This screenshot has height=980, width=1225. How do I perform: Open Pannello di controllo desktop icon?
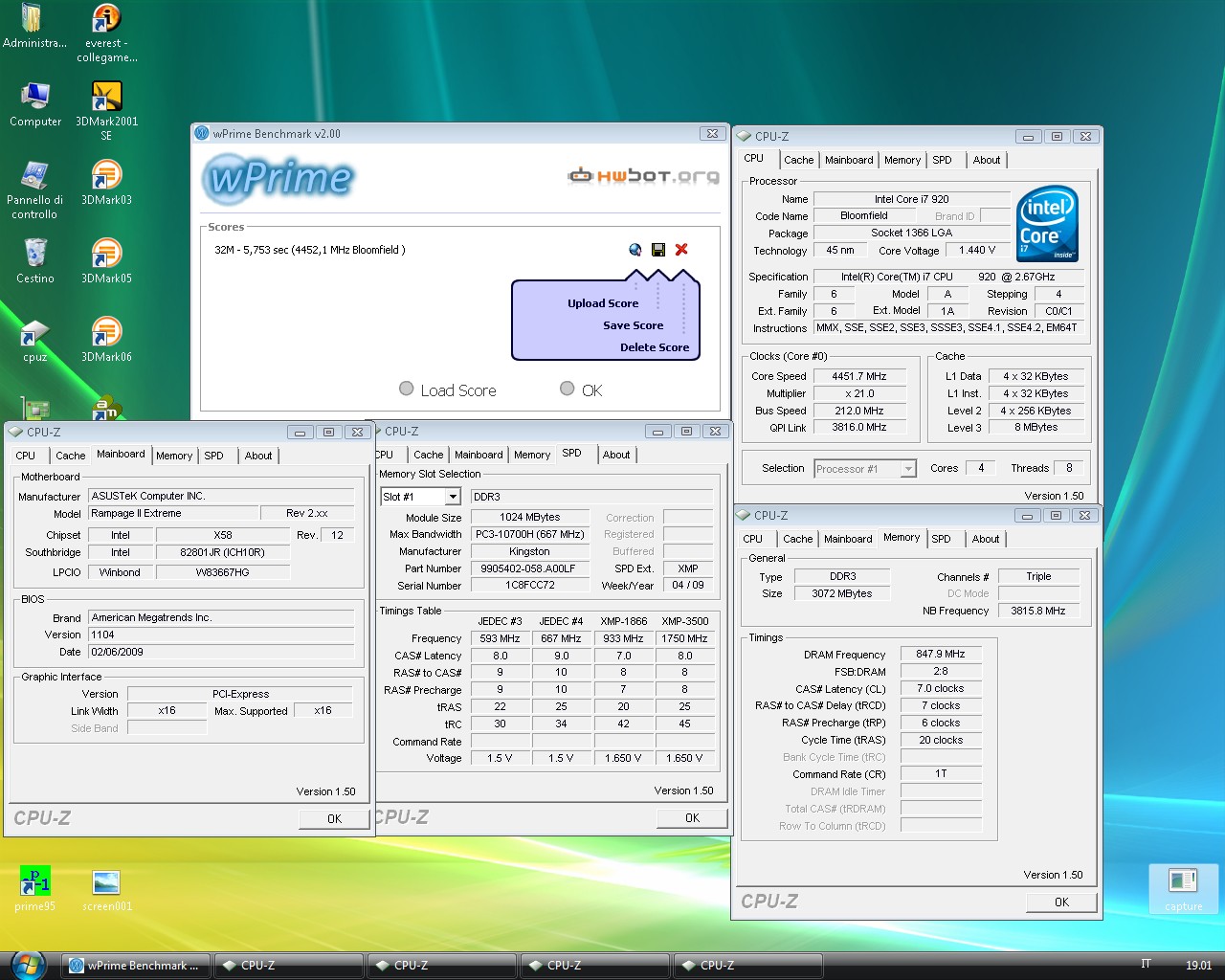34,189
